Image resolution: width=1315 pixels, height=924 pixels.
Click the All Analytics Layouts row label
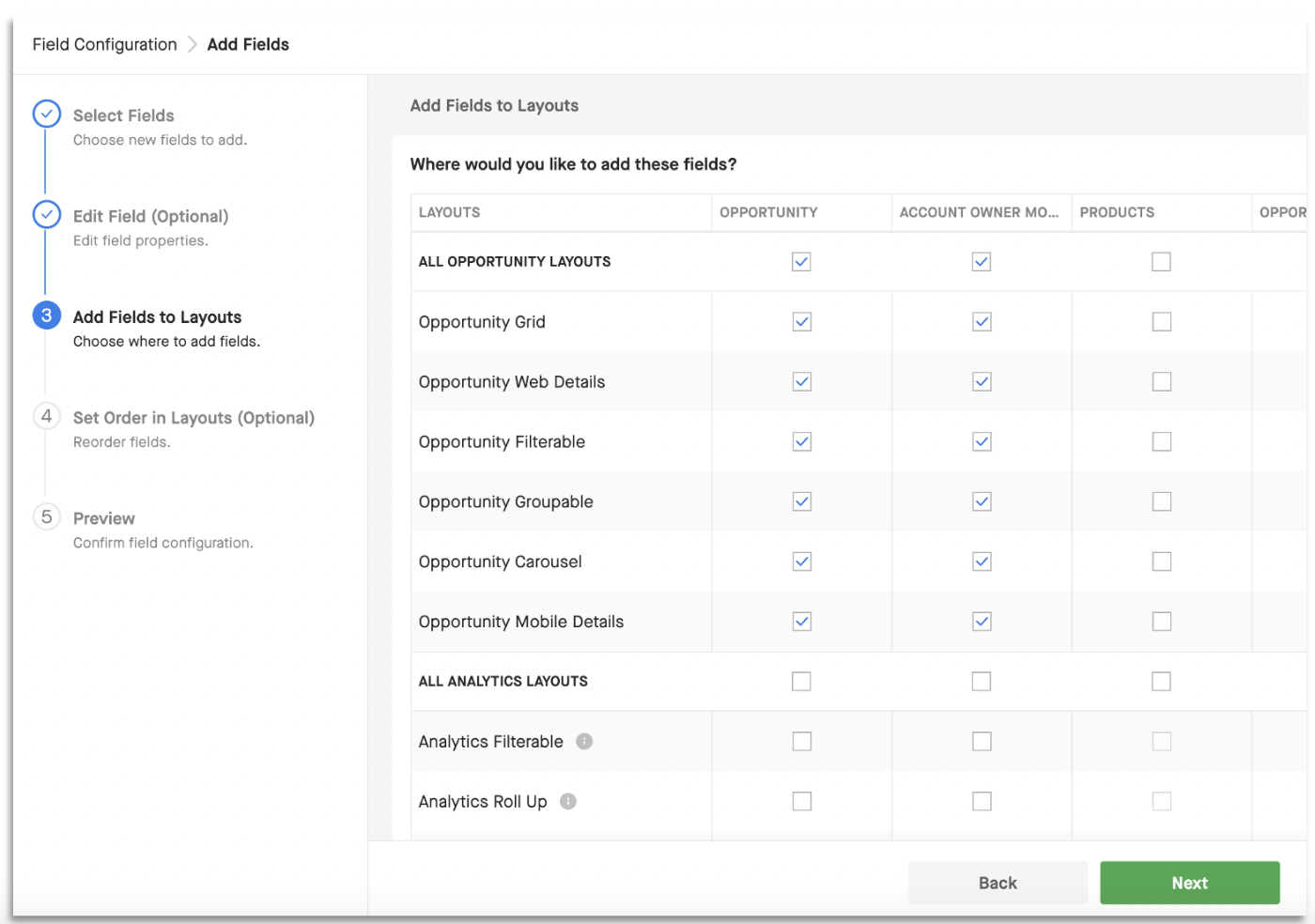click(503, 682)
